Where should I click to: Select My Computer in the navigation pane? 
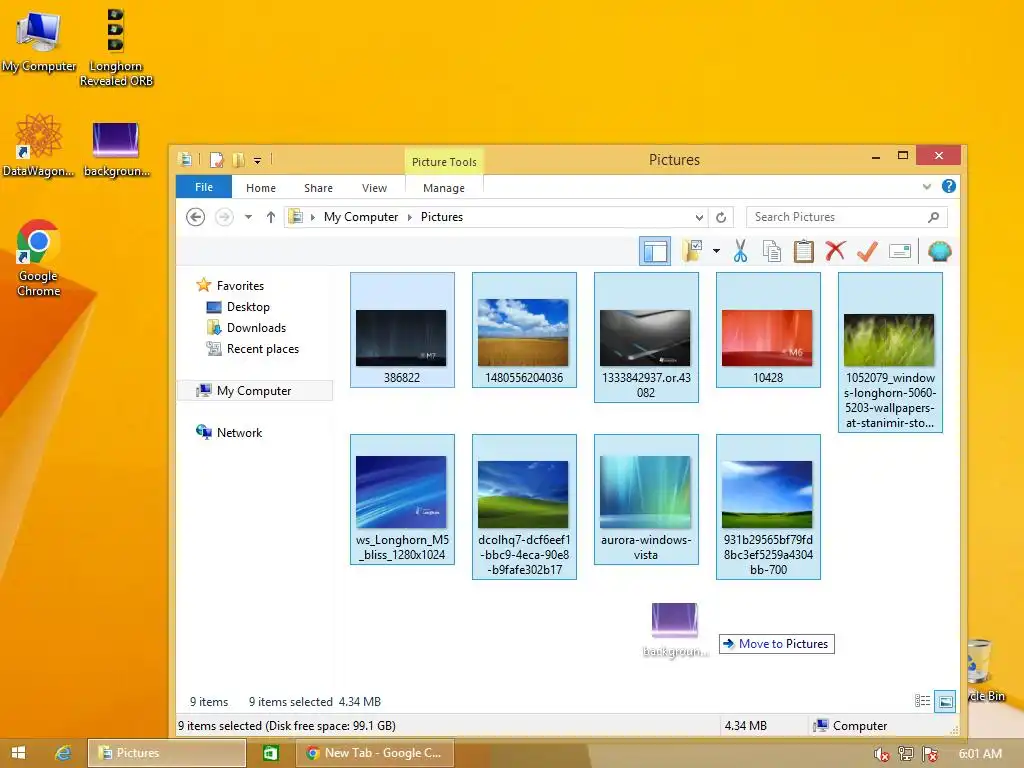[255, 391]
